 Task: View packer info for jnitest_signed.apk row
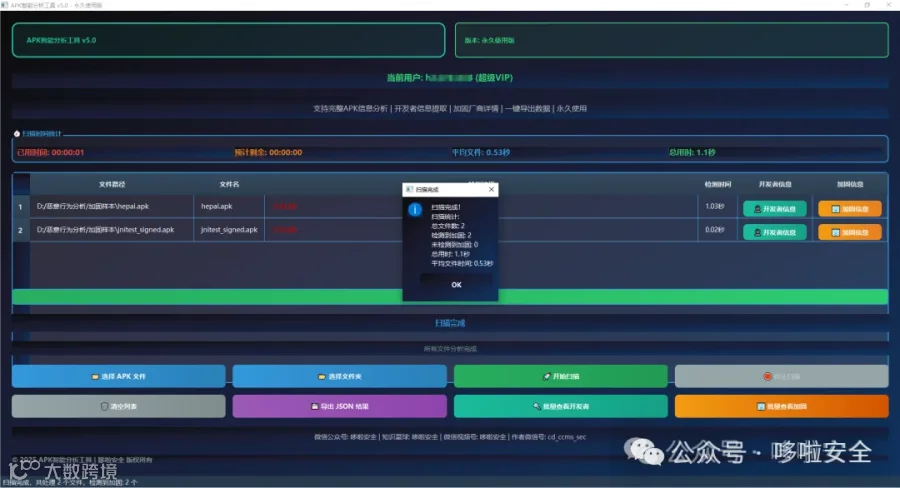849,233
